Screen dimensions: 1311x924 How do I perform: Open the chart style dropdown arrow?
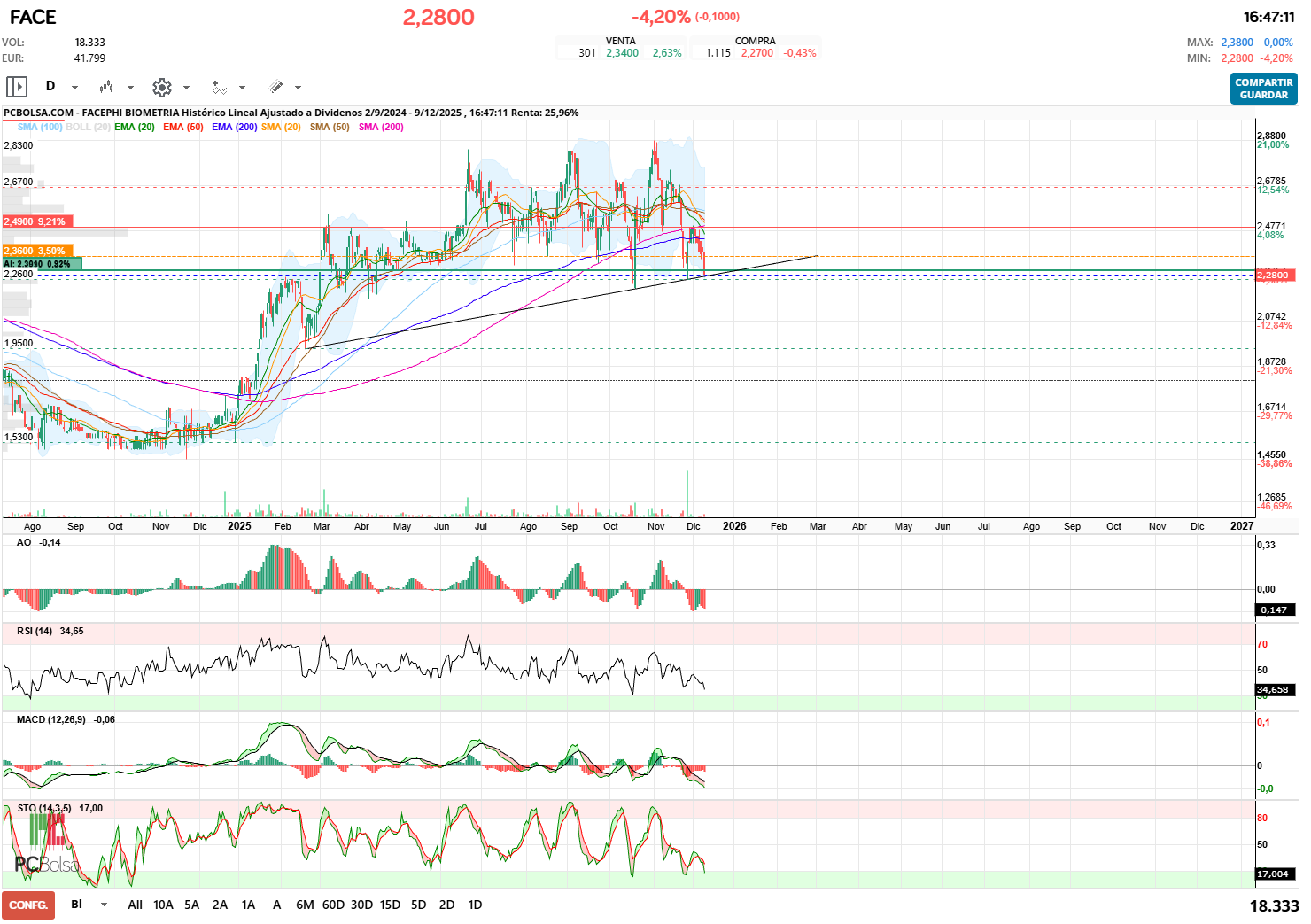[x=131, y=89]
